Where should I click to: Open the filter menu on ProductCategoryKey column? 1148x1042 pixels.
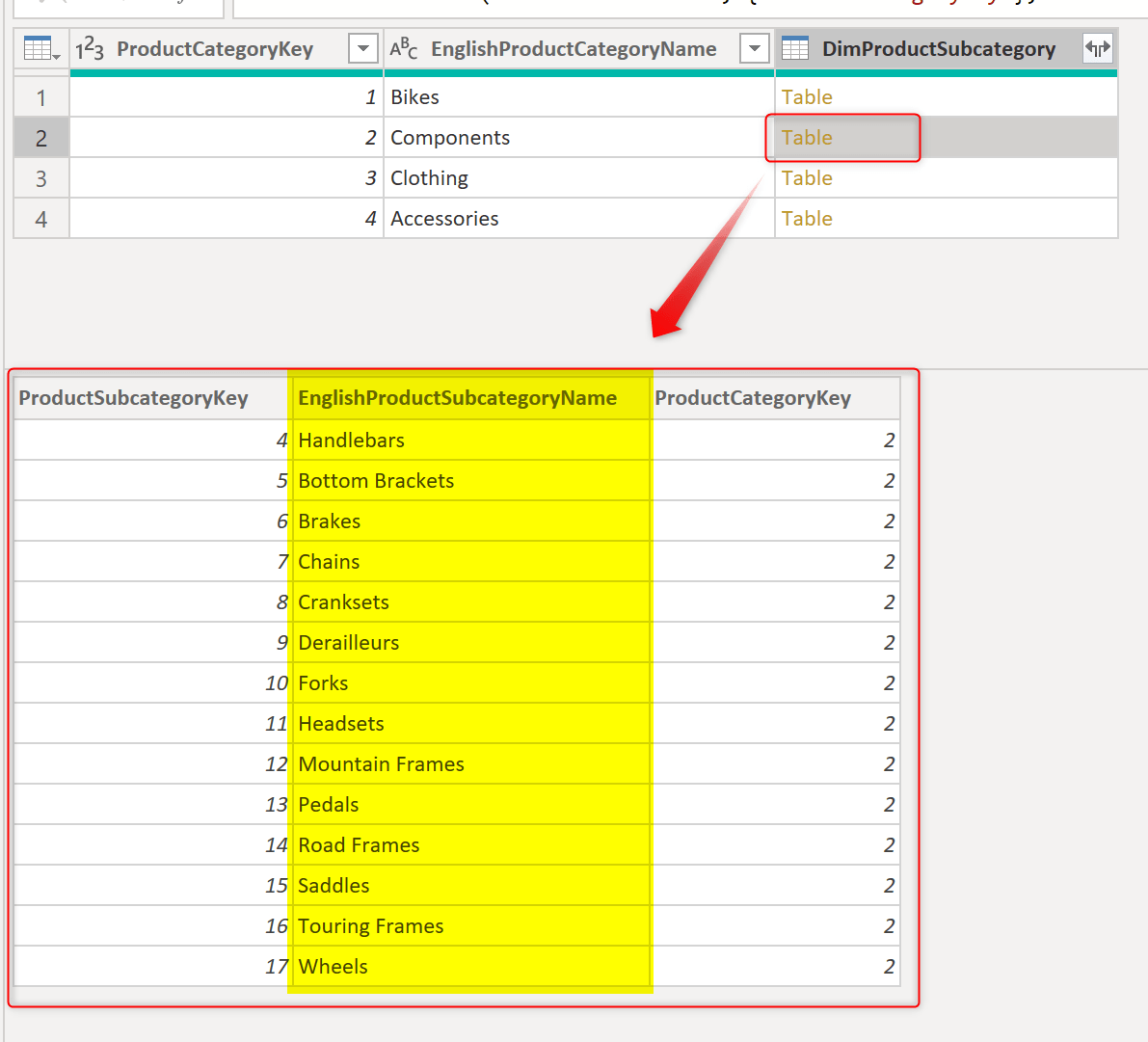(x=362, y=47)
